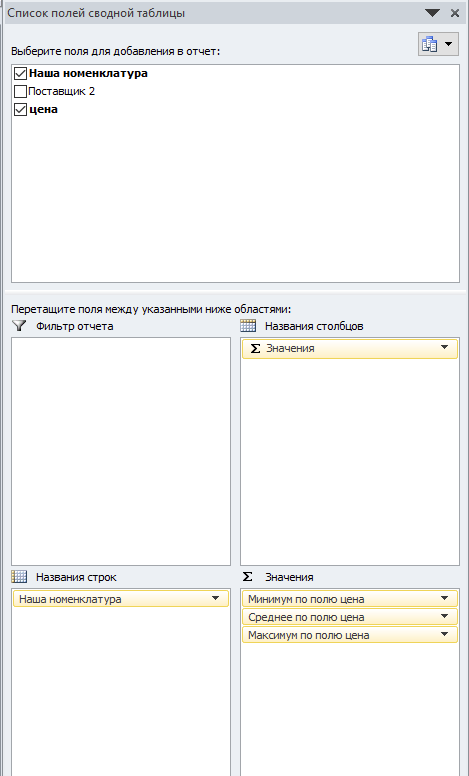Click the grid icon next to 'Названия столбцов'
The image size is (469, 776).
click(248, 326)
